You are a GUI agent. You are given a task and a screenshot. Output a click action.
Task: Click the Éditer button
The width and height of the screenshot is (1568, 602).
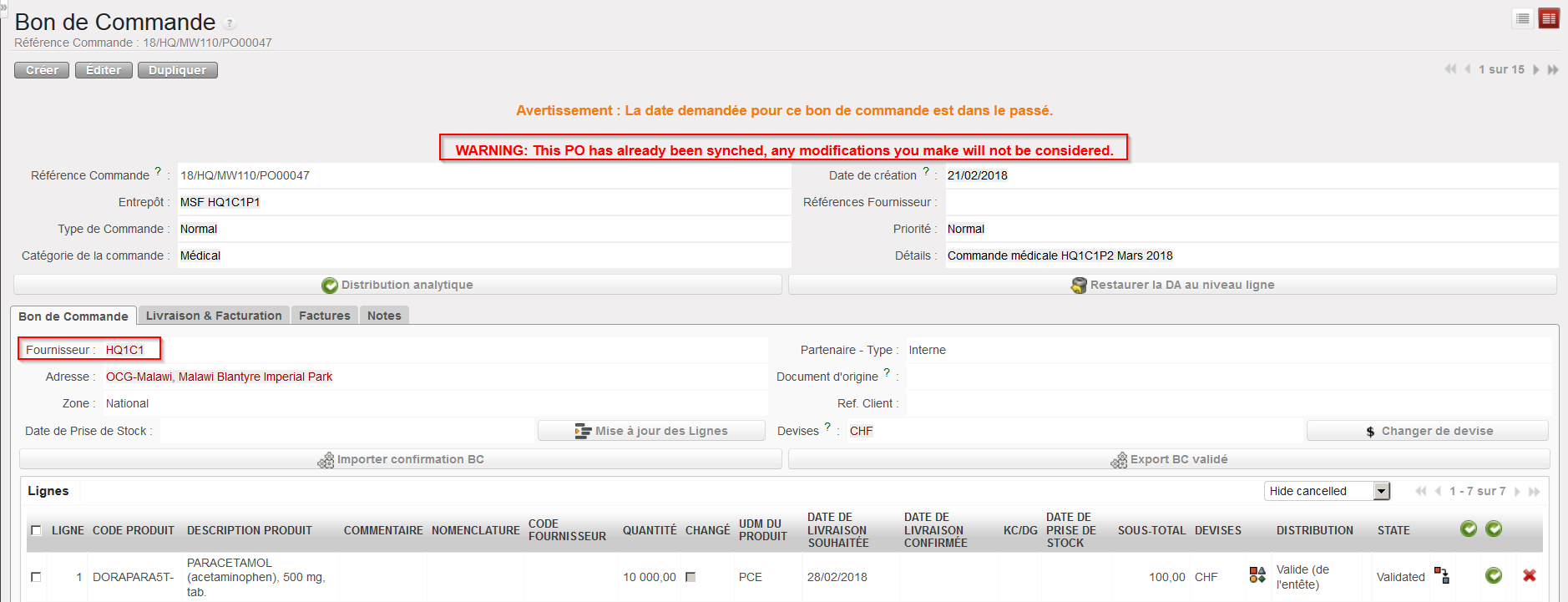click(x=104, y=70)
